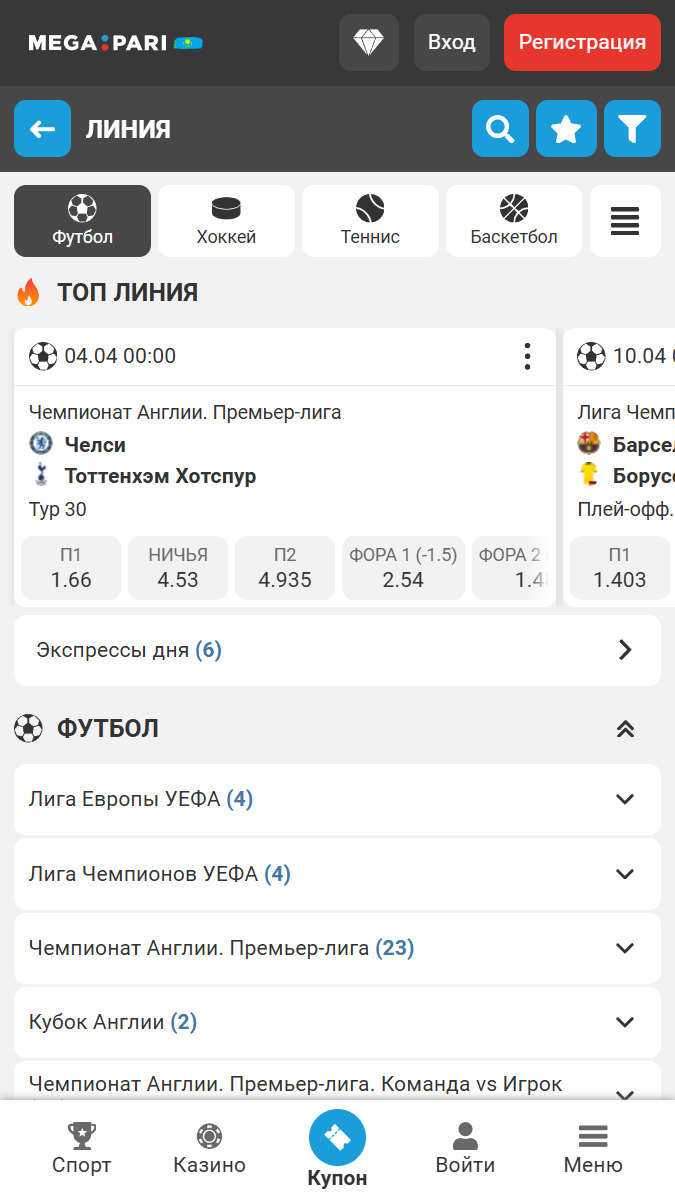Viewport: 675px width, 1199px height.
Task: Open favorites with the star icon
Action: [566, 128]
